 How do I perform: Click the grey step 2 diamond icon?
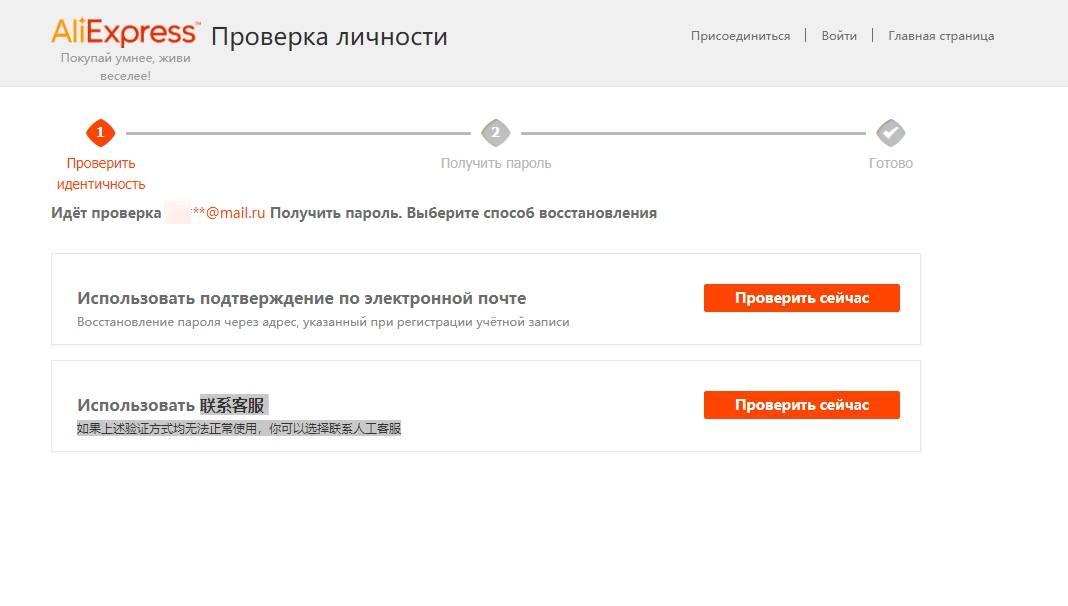pyautogui.click(x=495, y=132)
